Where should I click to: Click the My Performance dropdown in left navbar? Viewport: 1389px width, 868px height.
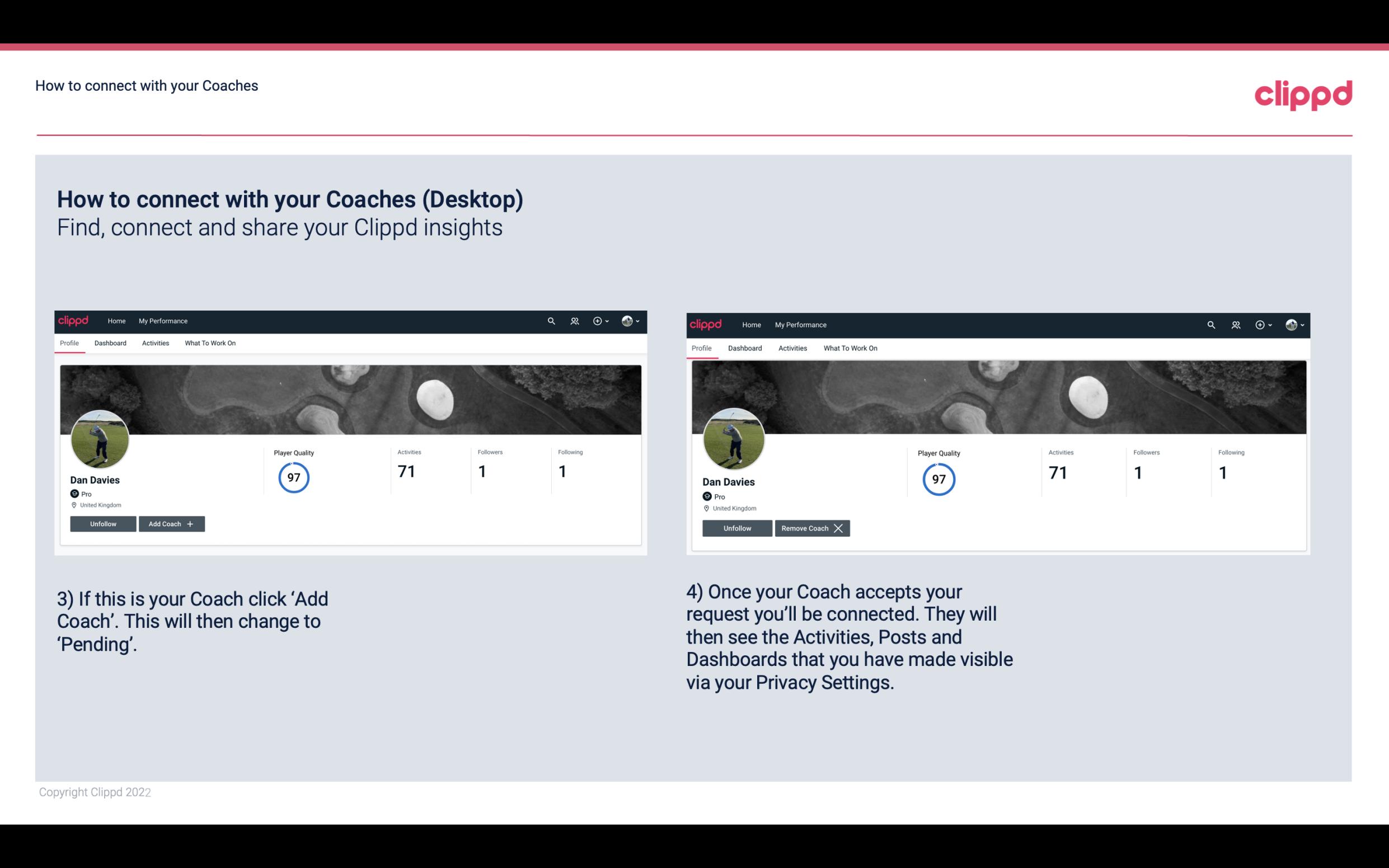(x=162, y=321)
